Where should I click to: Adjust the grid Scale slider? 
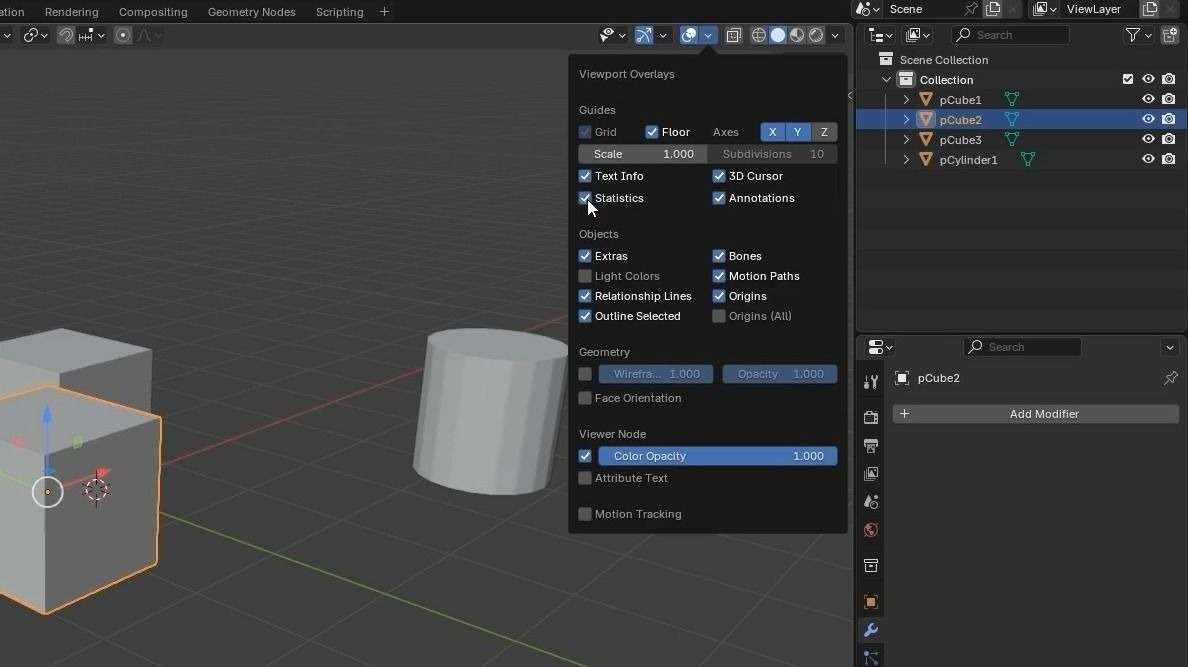pyautogui.click(x=642, y=154)
